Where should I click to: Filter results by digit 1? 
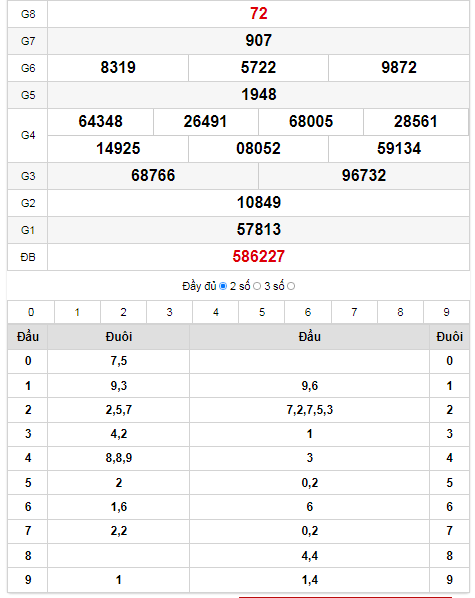pyautogui.click(x=77, y=312)
